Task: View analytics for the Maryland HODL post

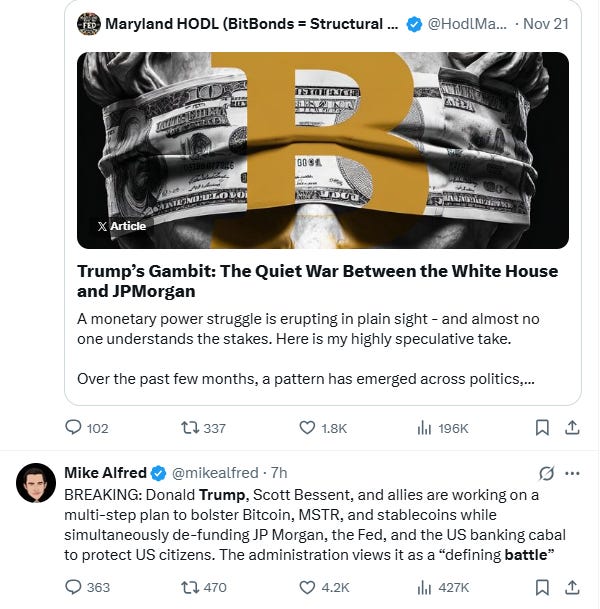Action: (x=424, y=428)
